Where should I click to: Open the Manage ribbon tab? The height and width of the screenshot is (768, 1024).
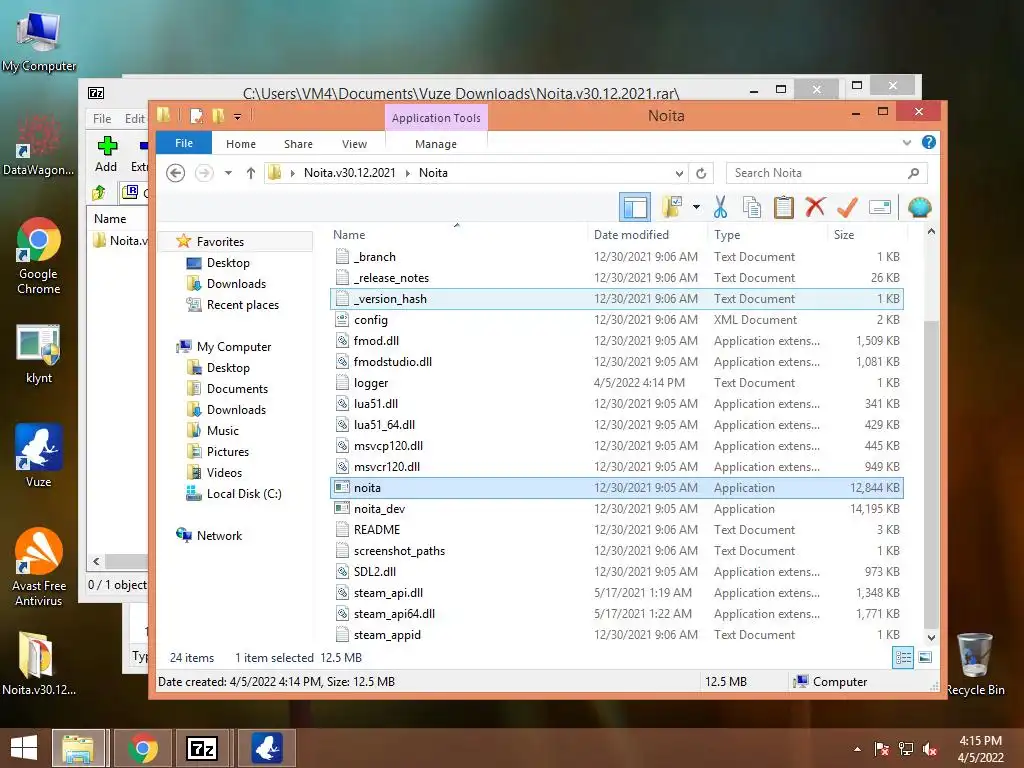tap(436, 144)
